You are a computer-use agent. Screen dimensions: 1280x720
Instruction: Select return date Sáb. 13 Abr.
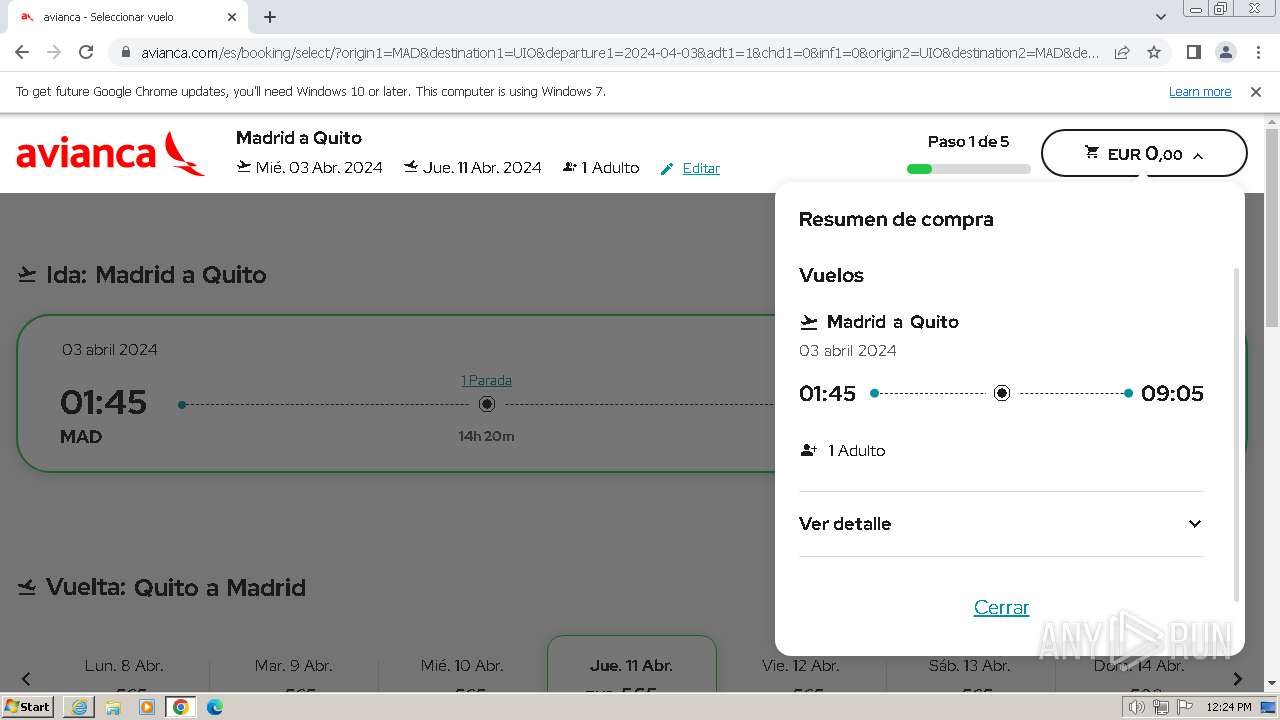coord(969,666)
